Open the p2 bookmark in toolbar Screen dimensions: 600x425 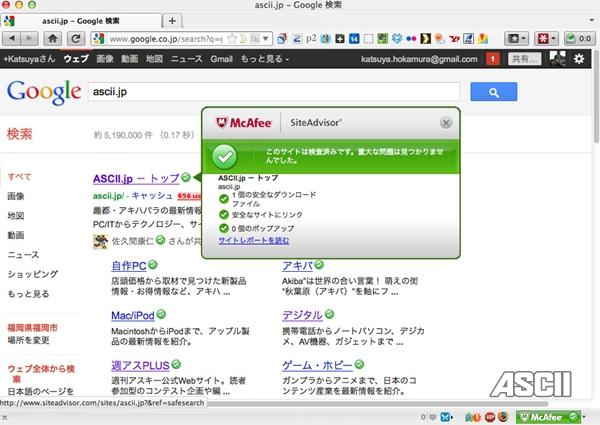(x=311, y=39)
